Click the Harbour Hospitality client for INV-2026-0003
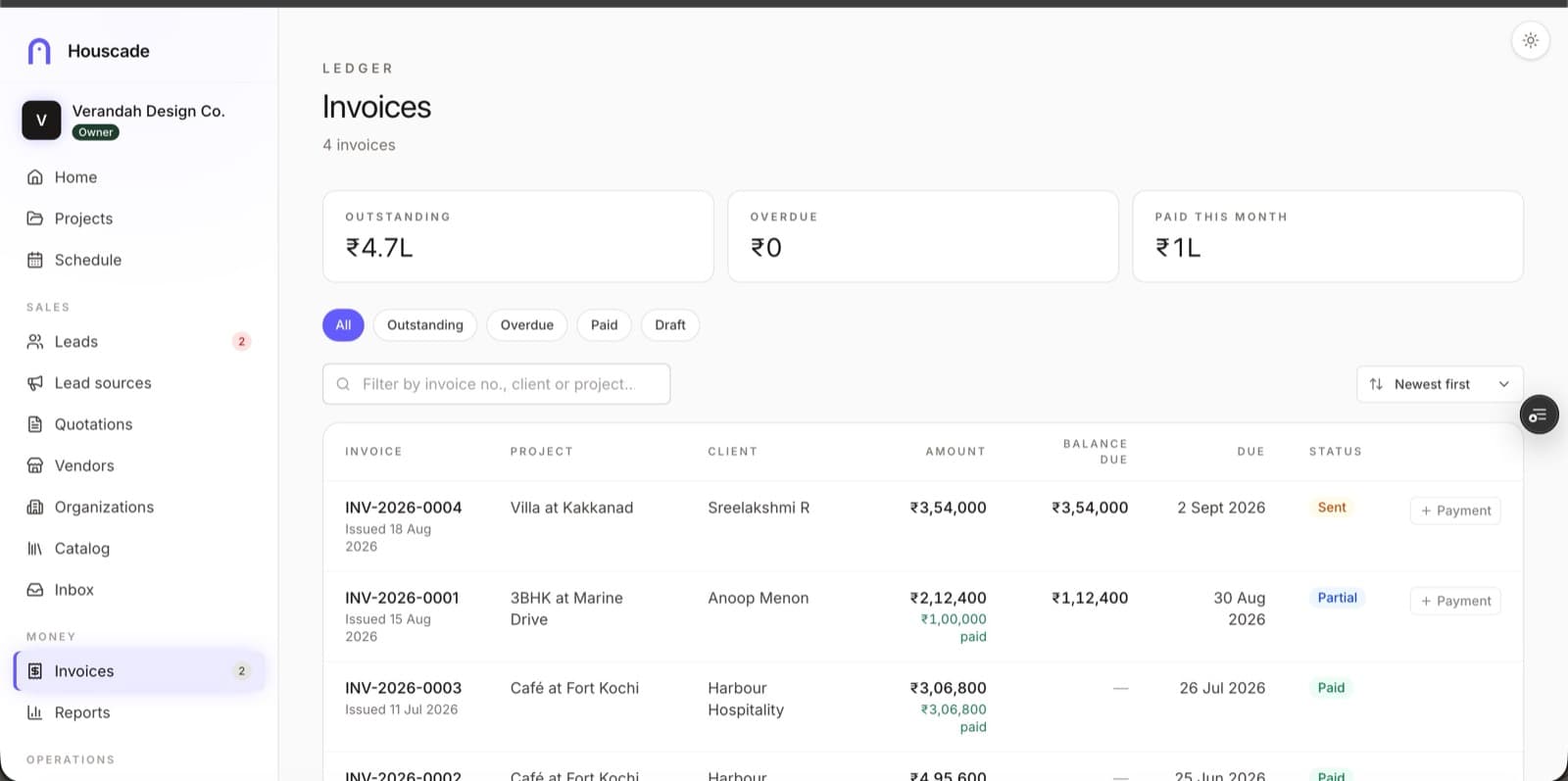 (746, 699)
